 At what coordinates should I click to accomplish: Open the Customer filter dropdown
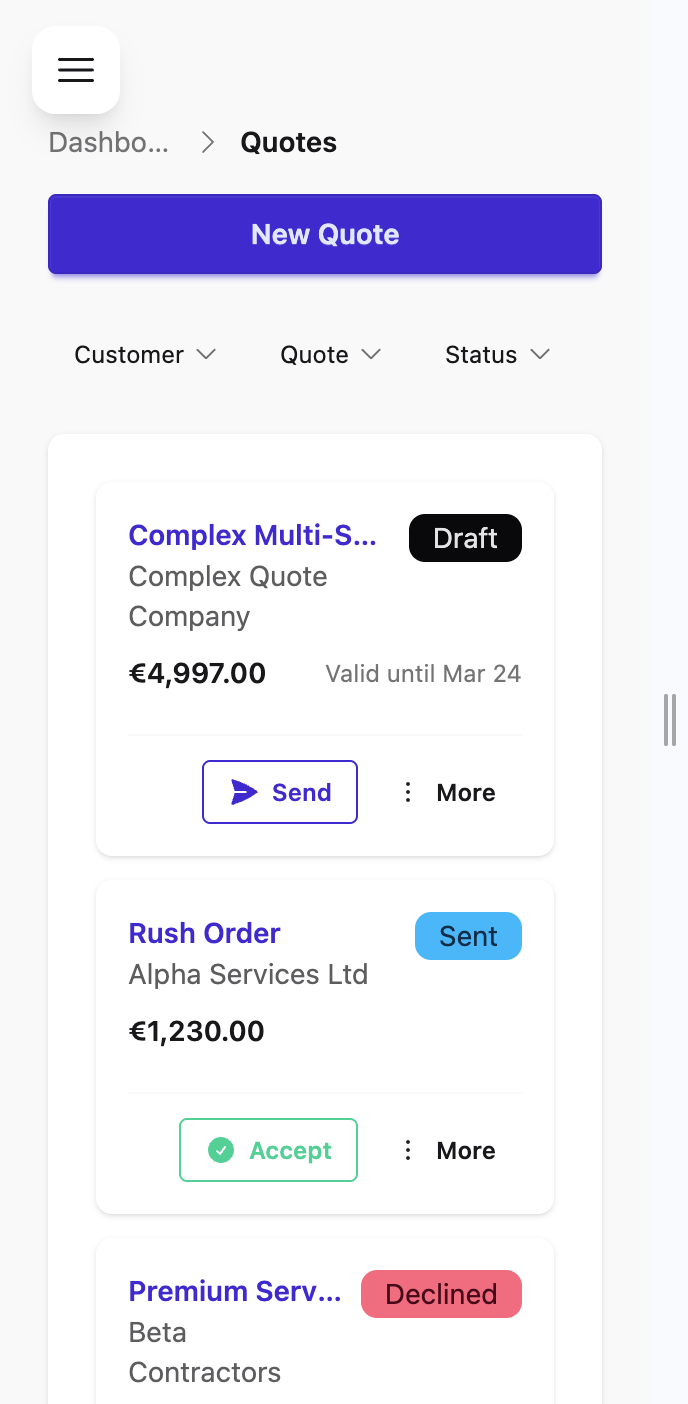(x=145, y=354)
